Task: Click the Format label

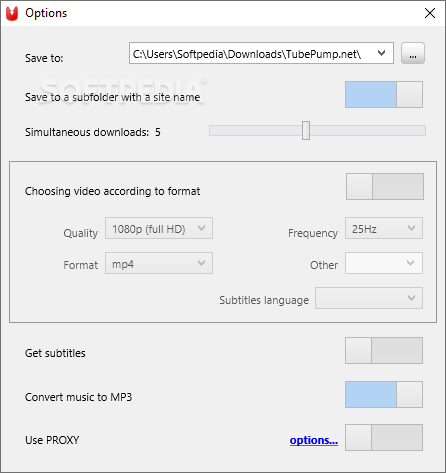Action: 81,265
